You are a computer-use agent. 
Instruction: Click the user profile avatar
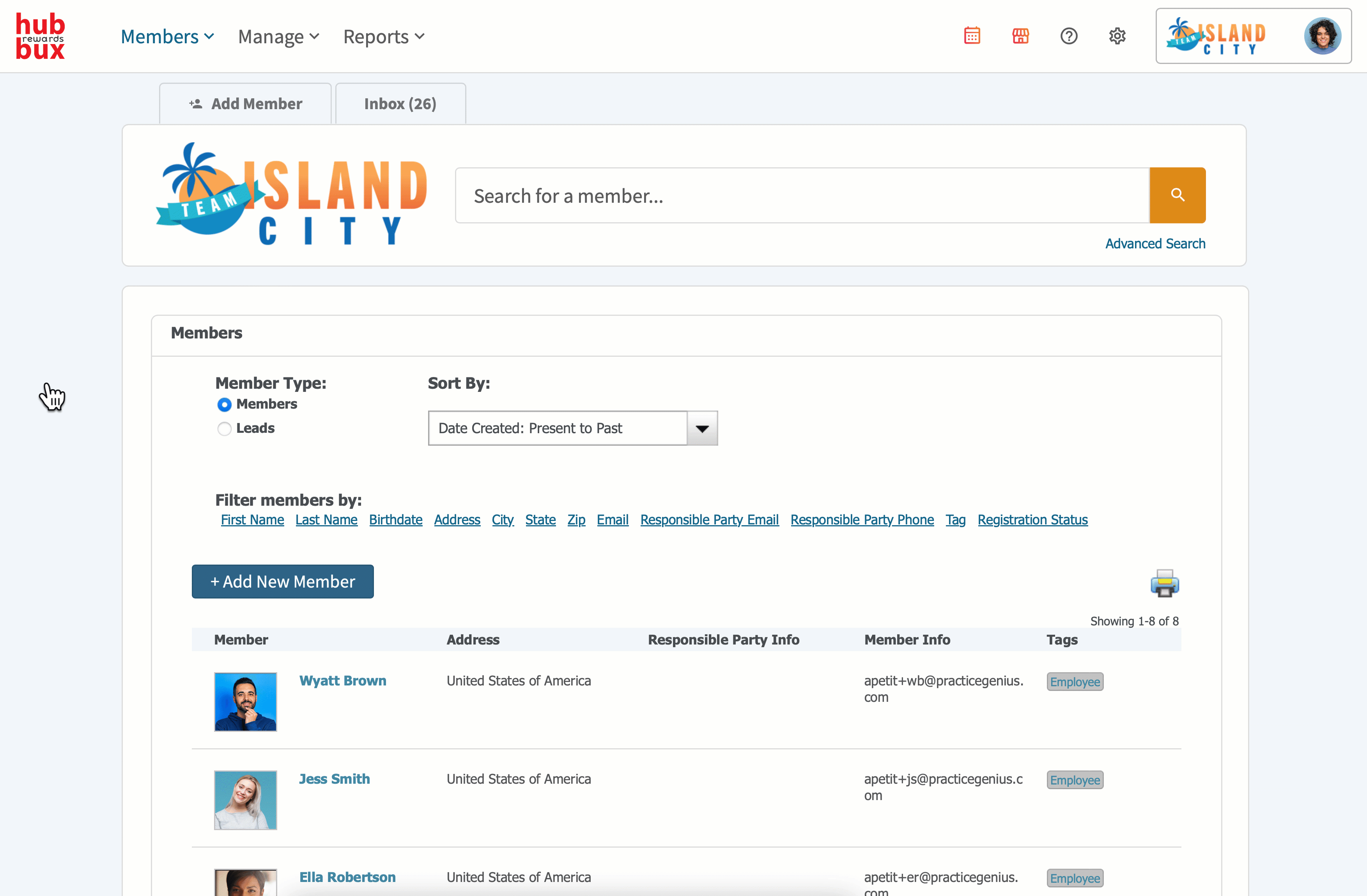[x=1322, y=36]
